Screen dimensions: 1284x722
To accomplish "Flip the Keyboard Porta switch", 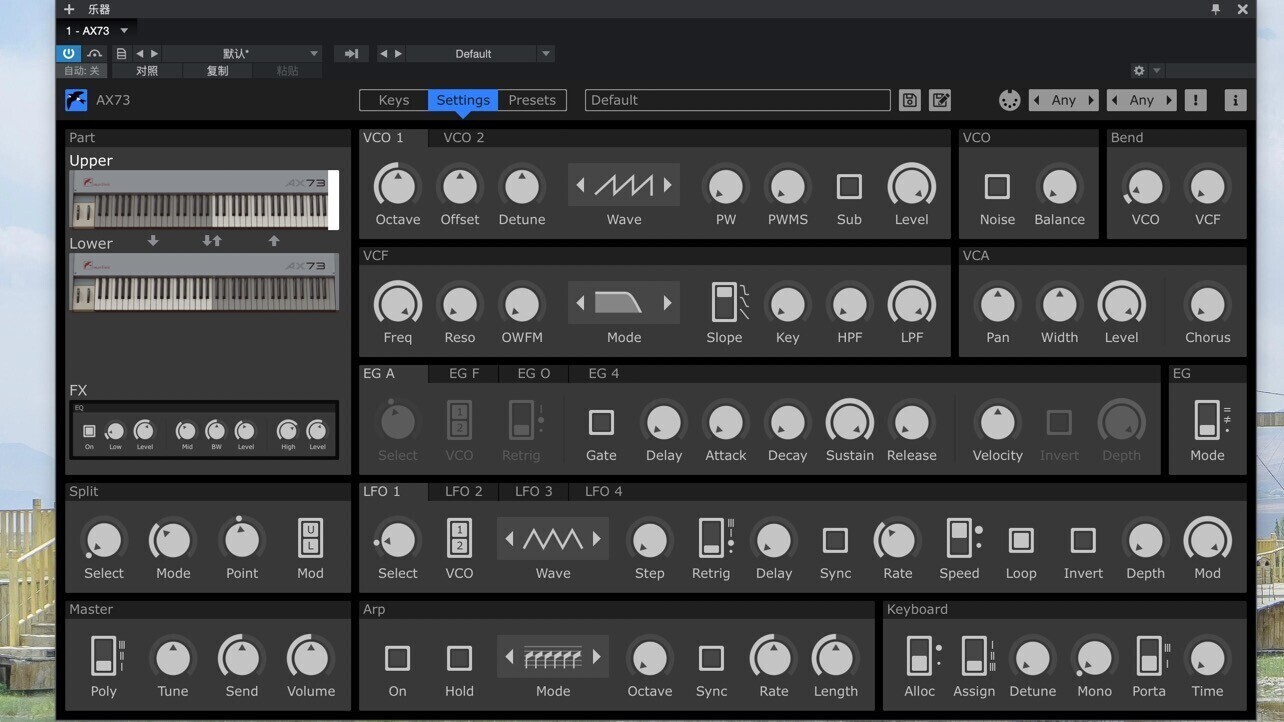I will point(1150,657).
